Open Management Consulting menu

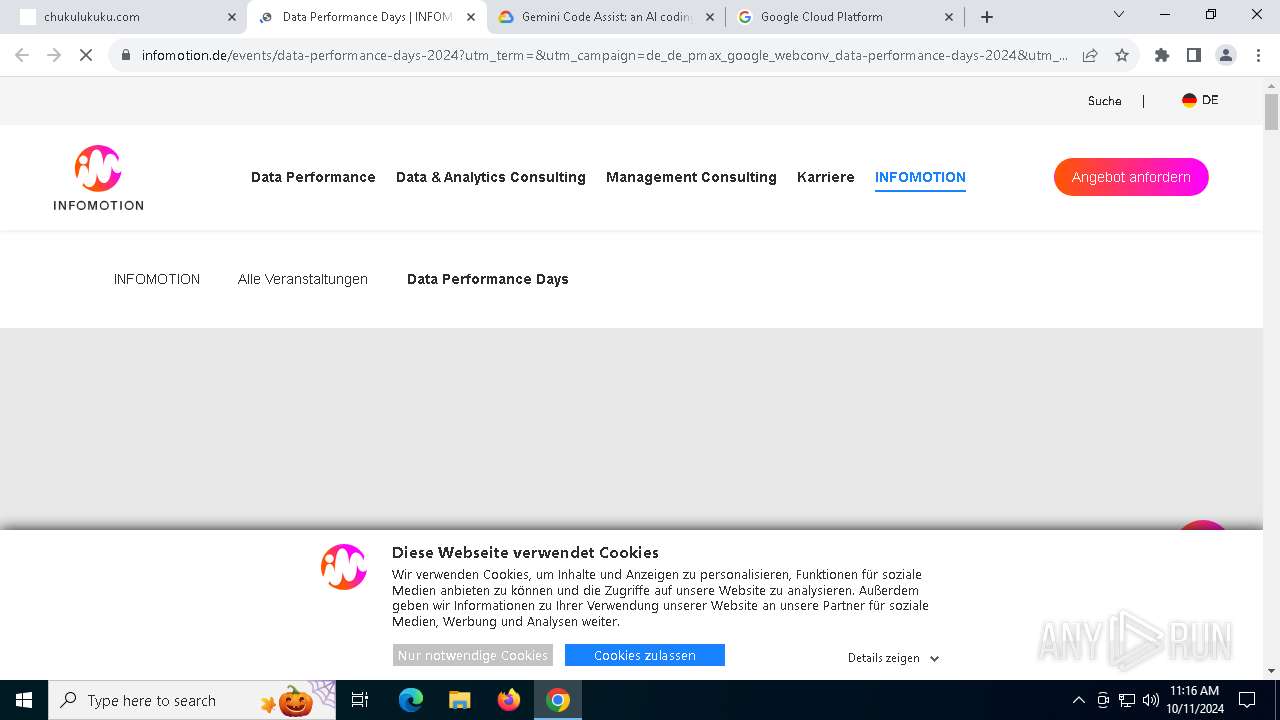(x=691, y=177)
